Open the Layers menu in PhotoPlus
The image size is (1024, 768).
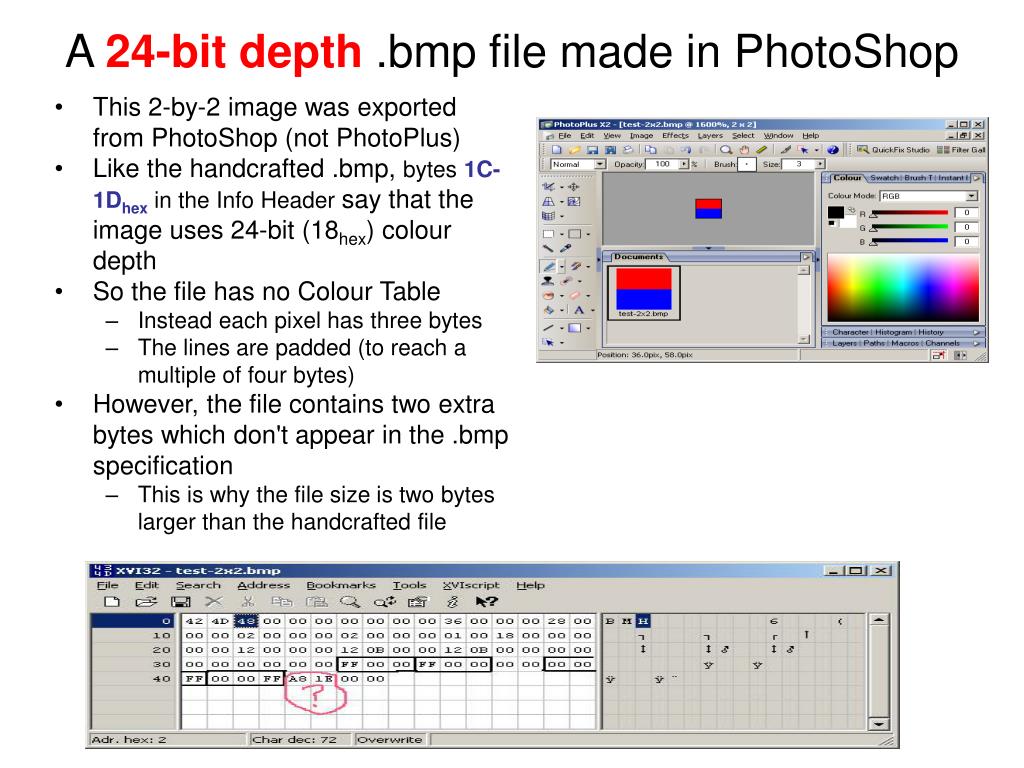[x=711, y=136]
